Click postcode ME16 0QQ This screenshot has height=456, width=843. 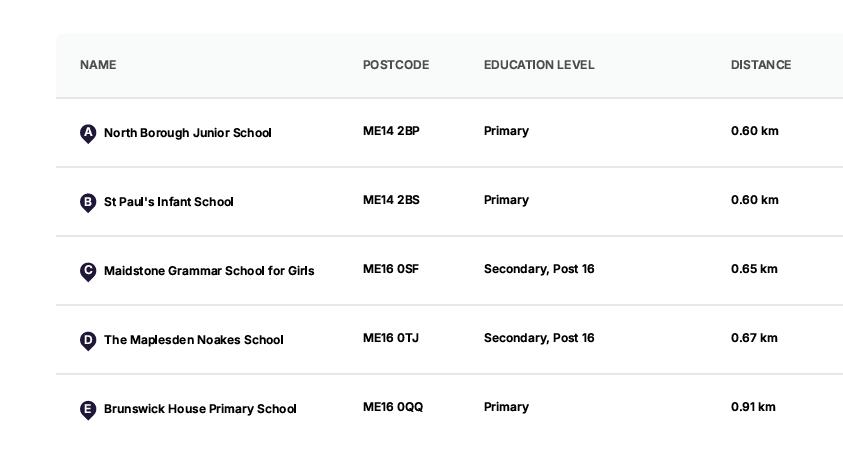(393, 407)
